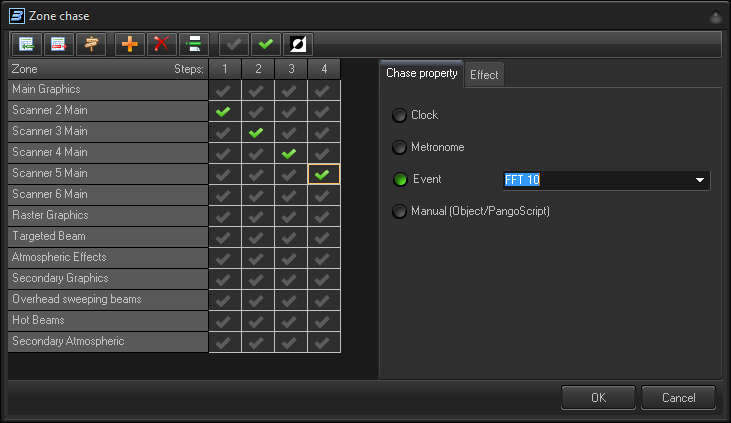The width and height of the screenshot is (731, 423).
Task: Click the green checkmark toolbar button
Action: click(265, 44)
